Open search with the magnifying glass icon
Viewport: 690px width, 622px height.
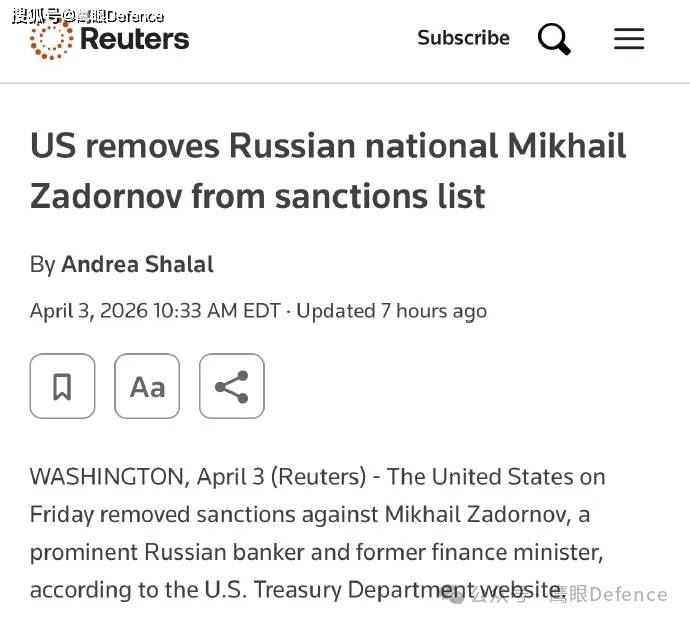tap(554, 39)
